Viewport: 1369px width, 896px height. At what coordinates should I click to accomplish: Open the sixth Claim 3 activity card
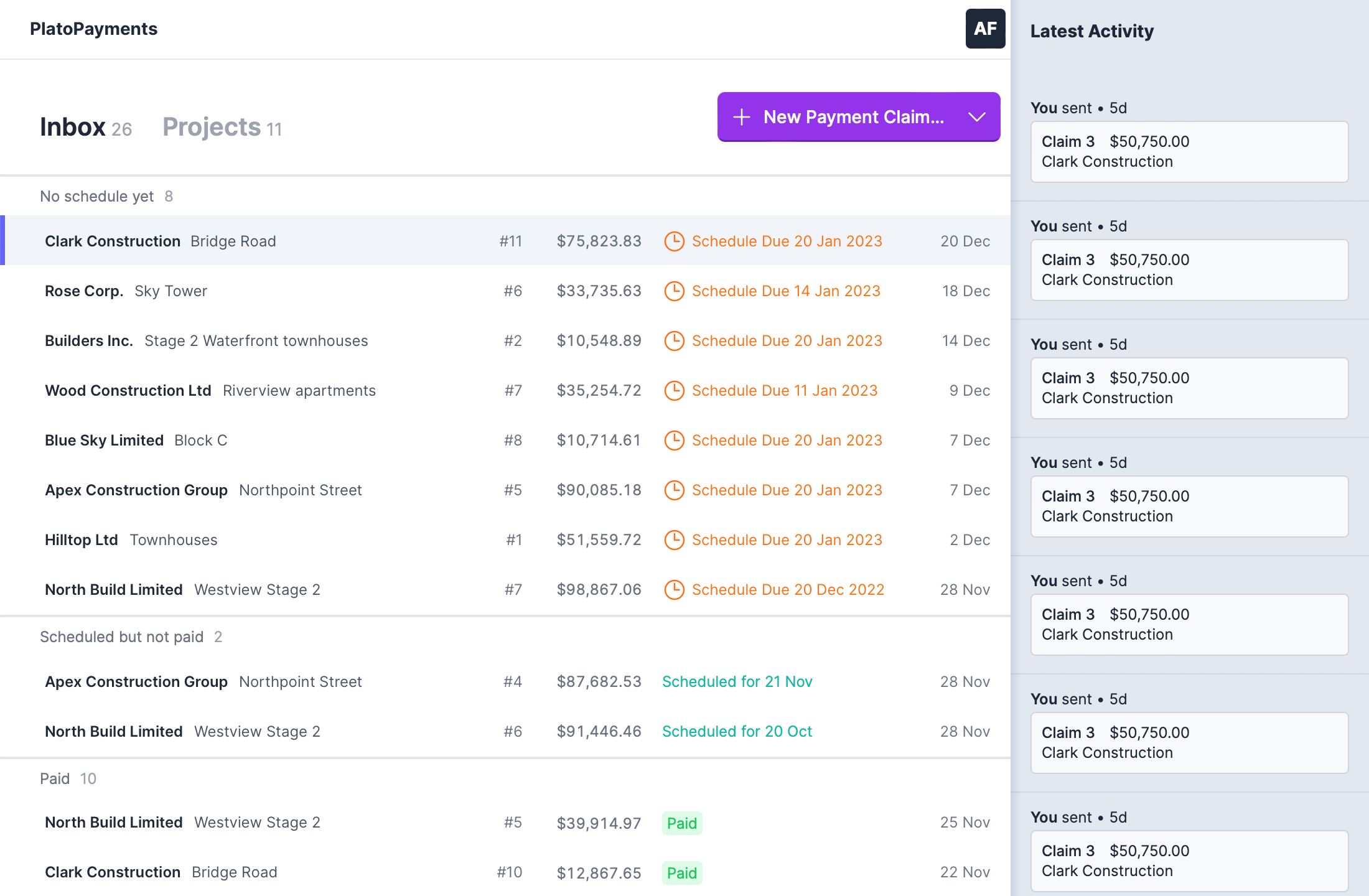1190,743
